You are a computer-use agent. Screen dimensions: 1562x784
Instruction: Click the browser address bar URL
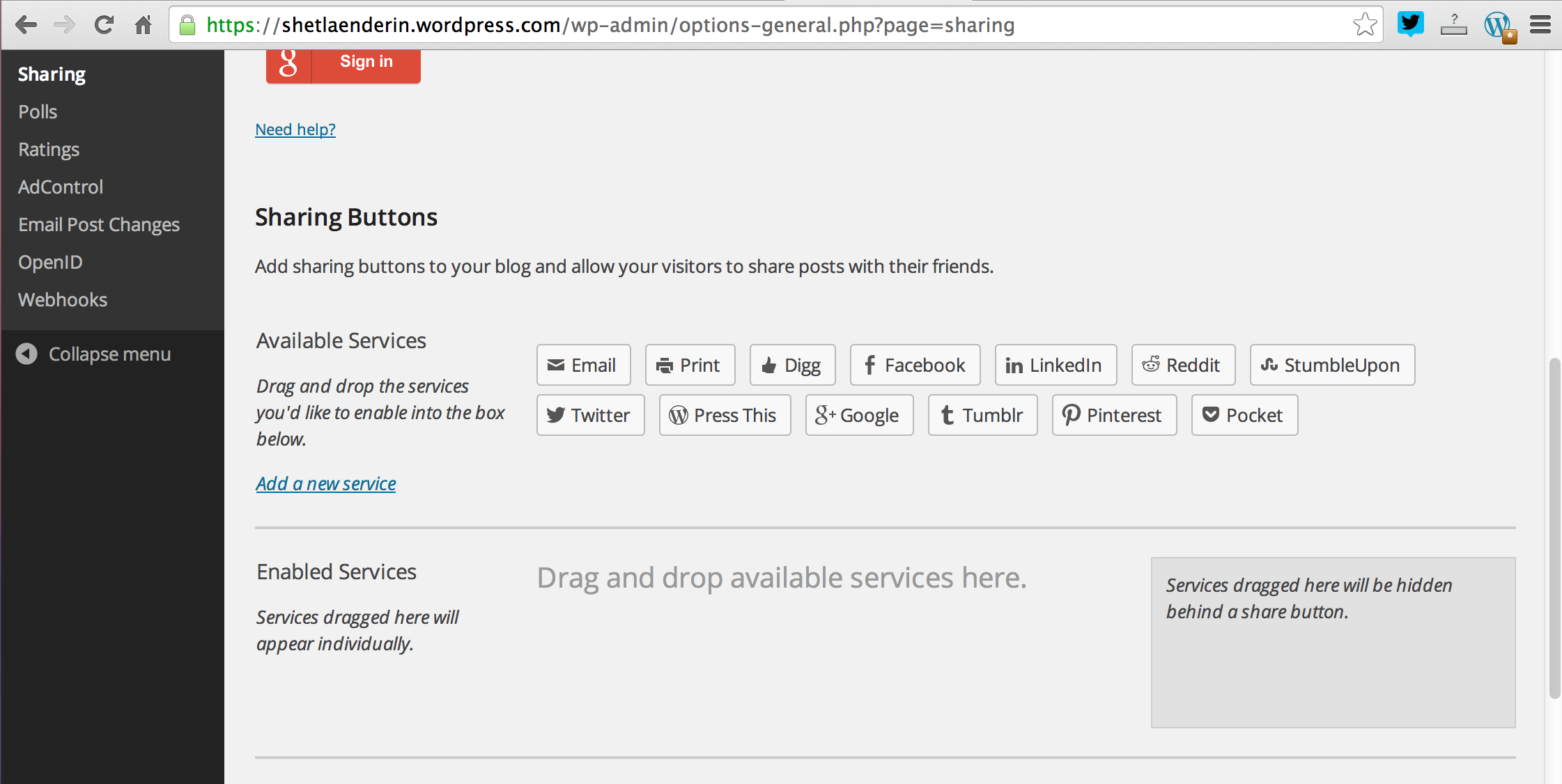(x=610, y=25)
